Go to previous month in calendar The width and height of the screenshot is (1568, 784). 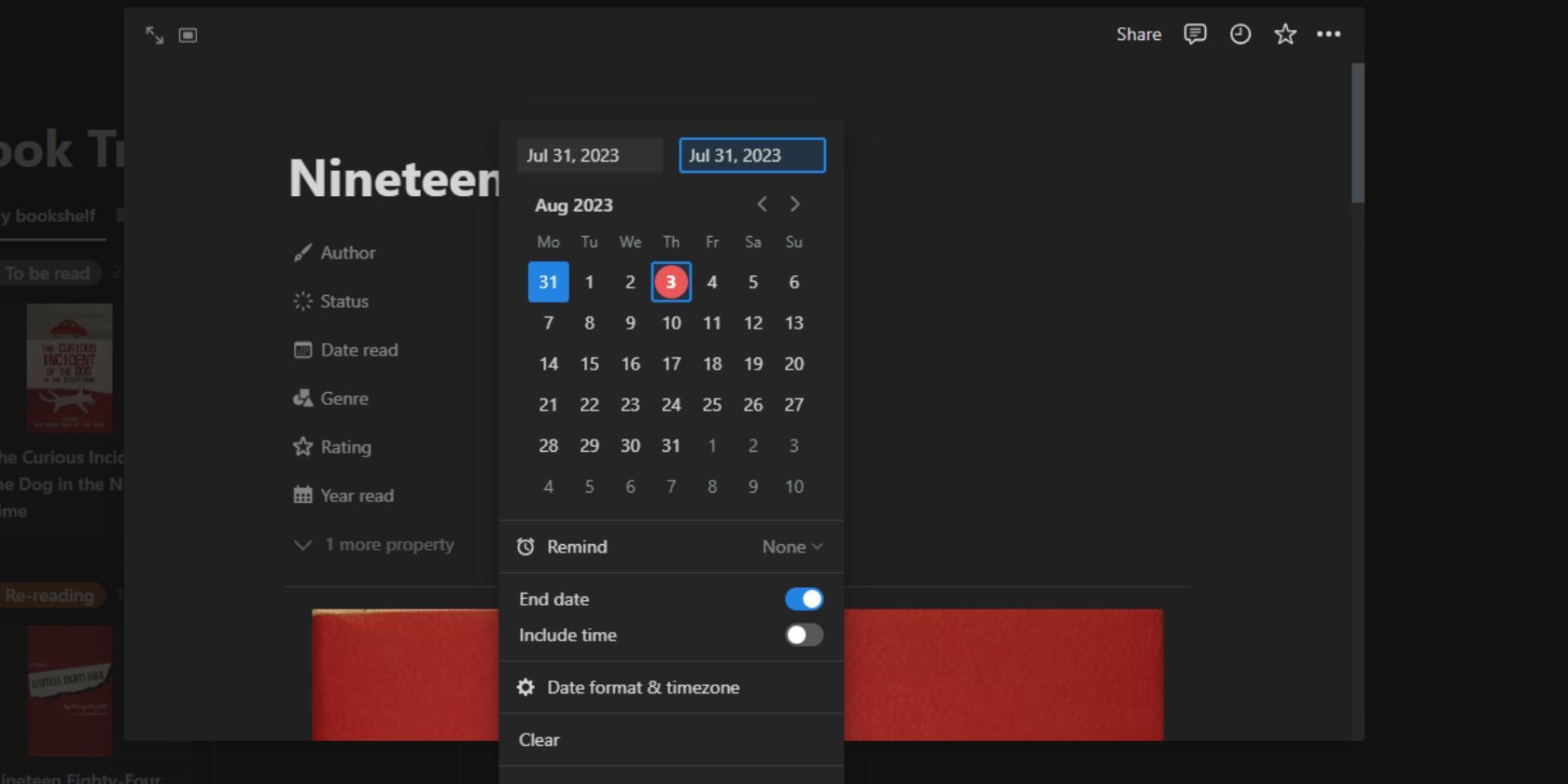tap(763, 204)
